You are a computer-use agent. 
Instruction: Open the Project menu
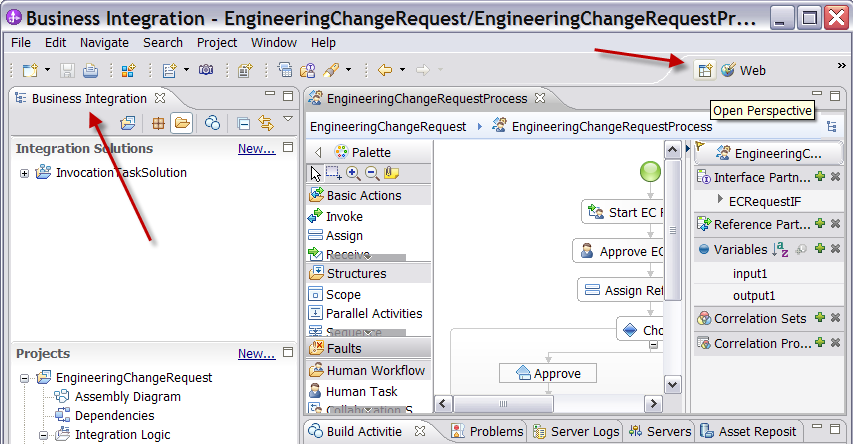[217, 42]
